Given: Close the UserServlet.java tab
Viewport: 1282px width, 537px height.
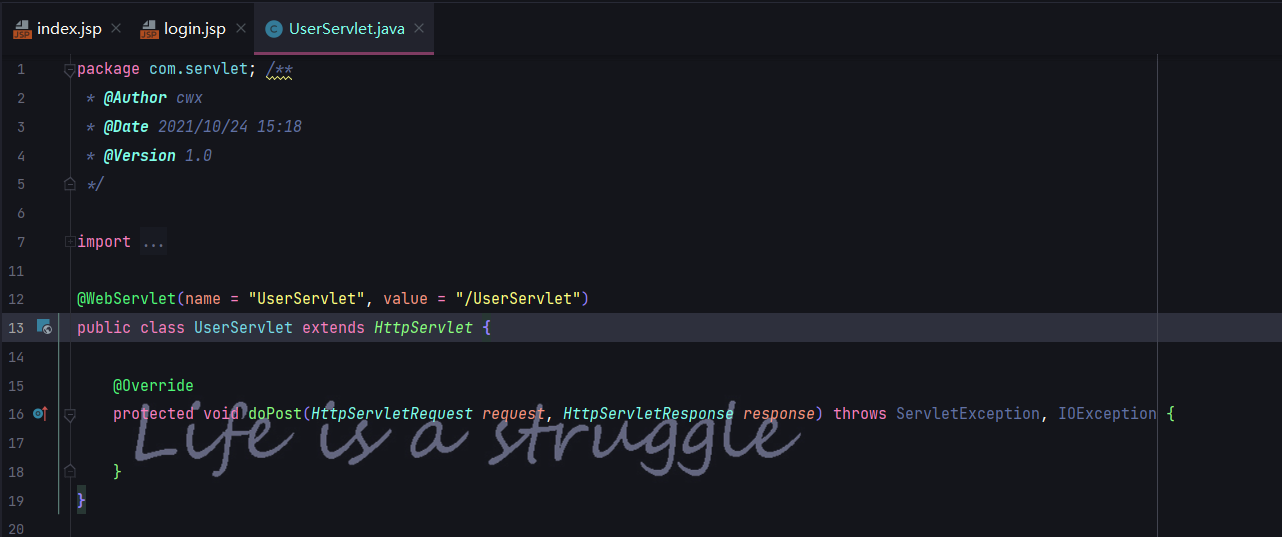Looking at the screenshot, I should coord(419,28).
